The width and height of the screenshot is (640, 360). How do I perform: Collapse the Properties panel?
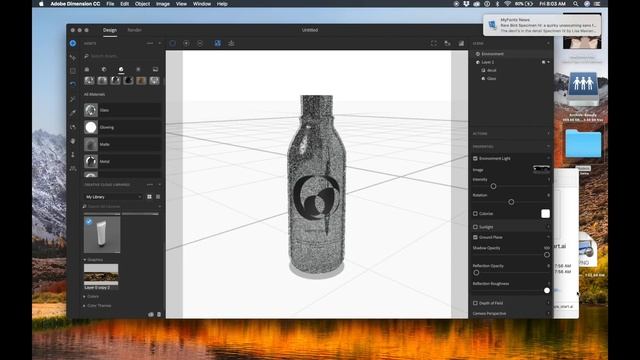[548, 146]
